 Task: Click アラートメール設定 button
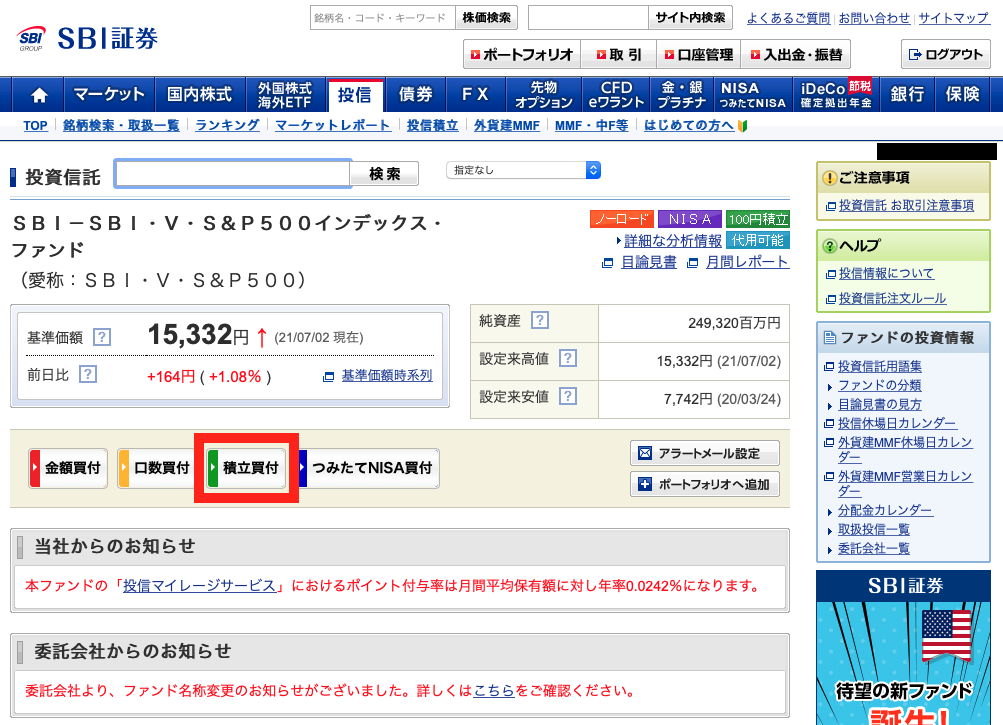pos(704,453)
